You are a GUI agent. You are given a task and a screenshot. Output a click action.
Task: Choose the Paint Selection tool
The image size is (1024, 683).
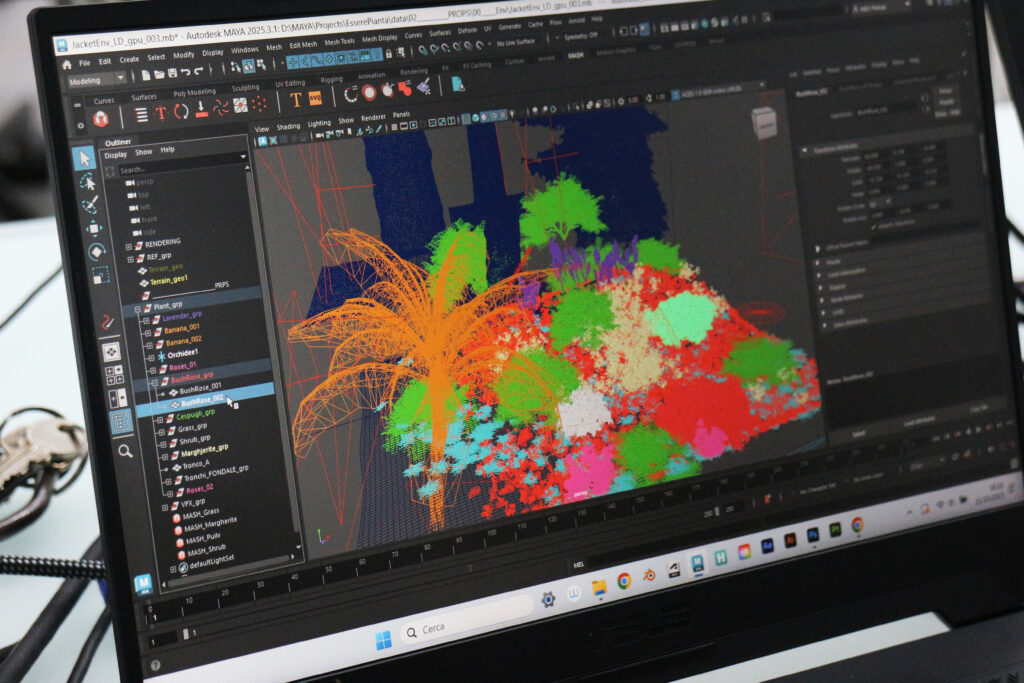click(x=90, y=205)
